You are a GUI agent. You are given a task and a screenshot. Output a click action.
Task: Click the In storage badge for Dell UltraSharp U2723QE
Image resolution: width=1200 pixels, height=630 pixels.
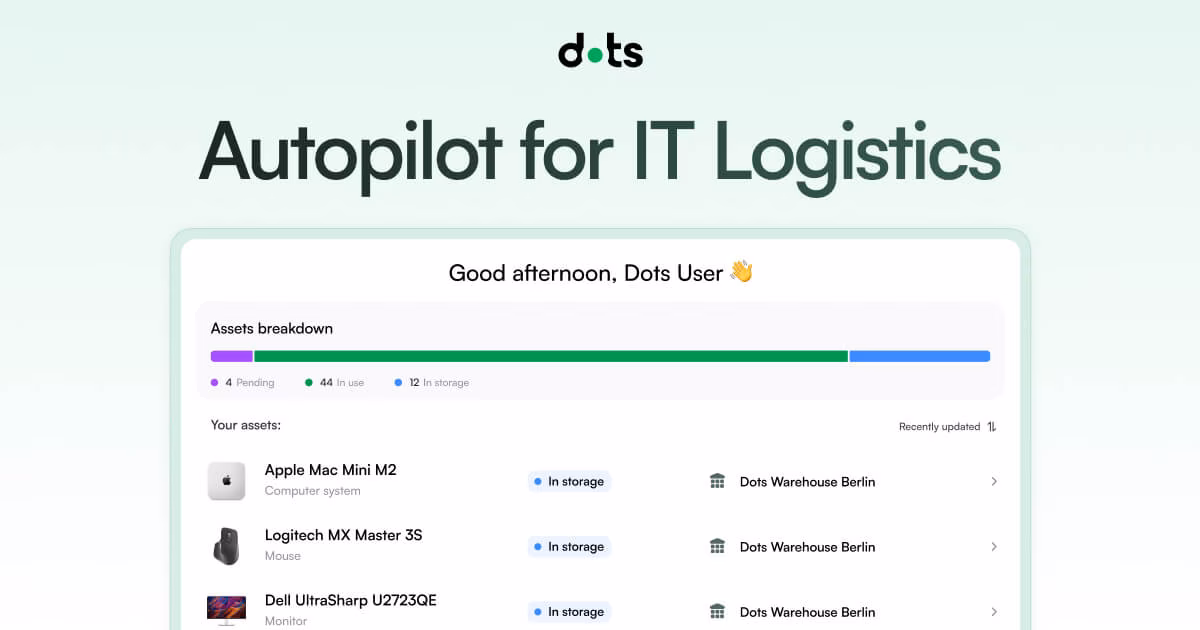coord(569,611)
